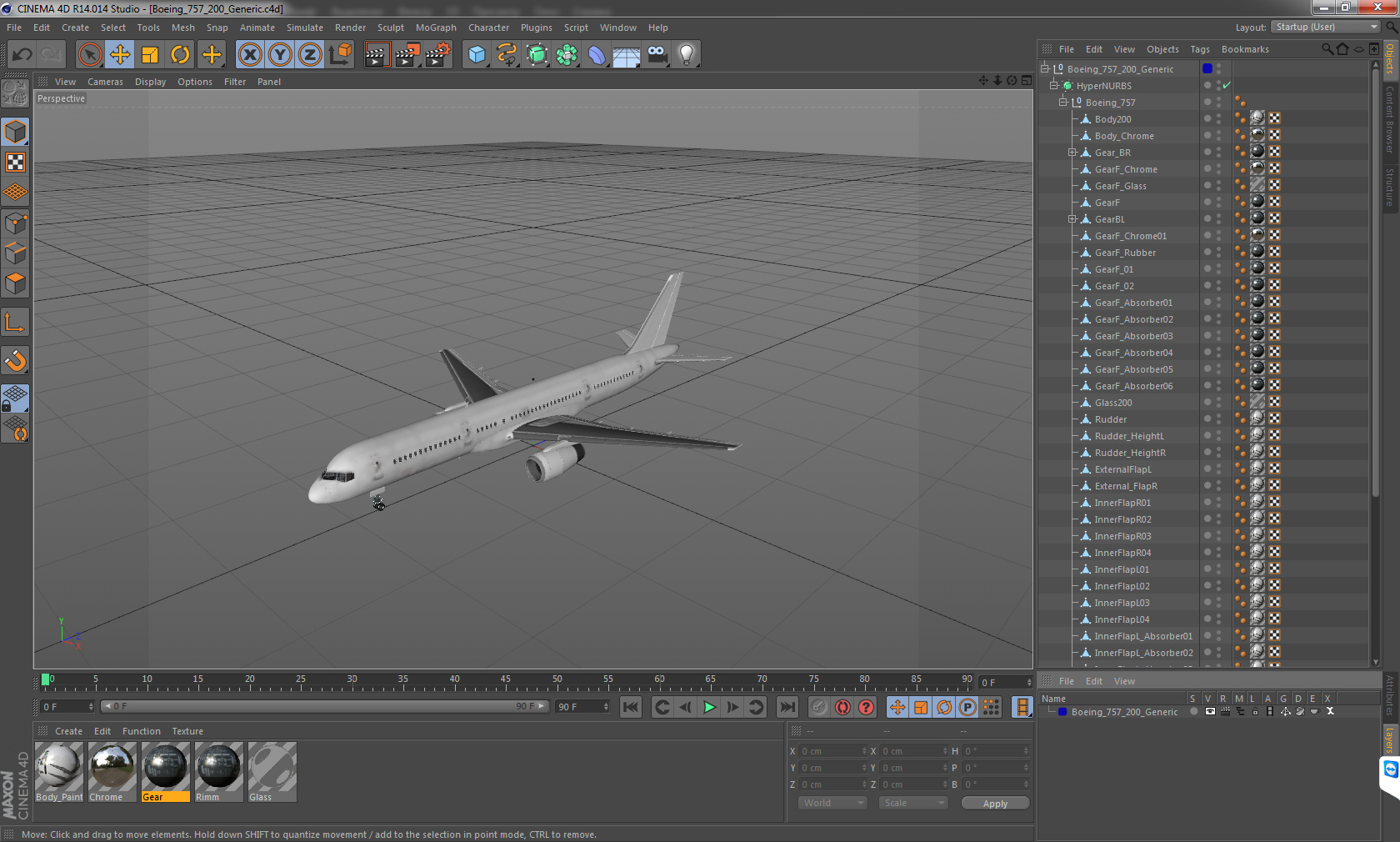This screenshot has width=1400, height=842.
Task: Open the Simulate menu
Action: tap(305, 28)
